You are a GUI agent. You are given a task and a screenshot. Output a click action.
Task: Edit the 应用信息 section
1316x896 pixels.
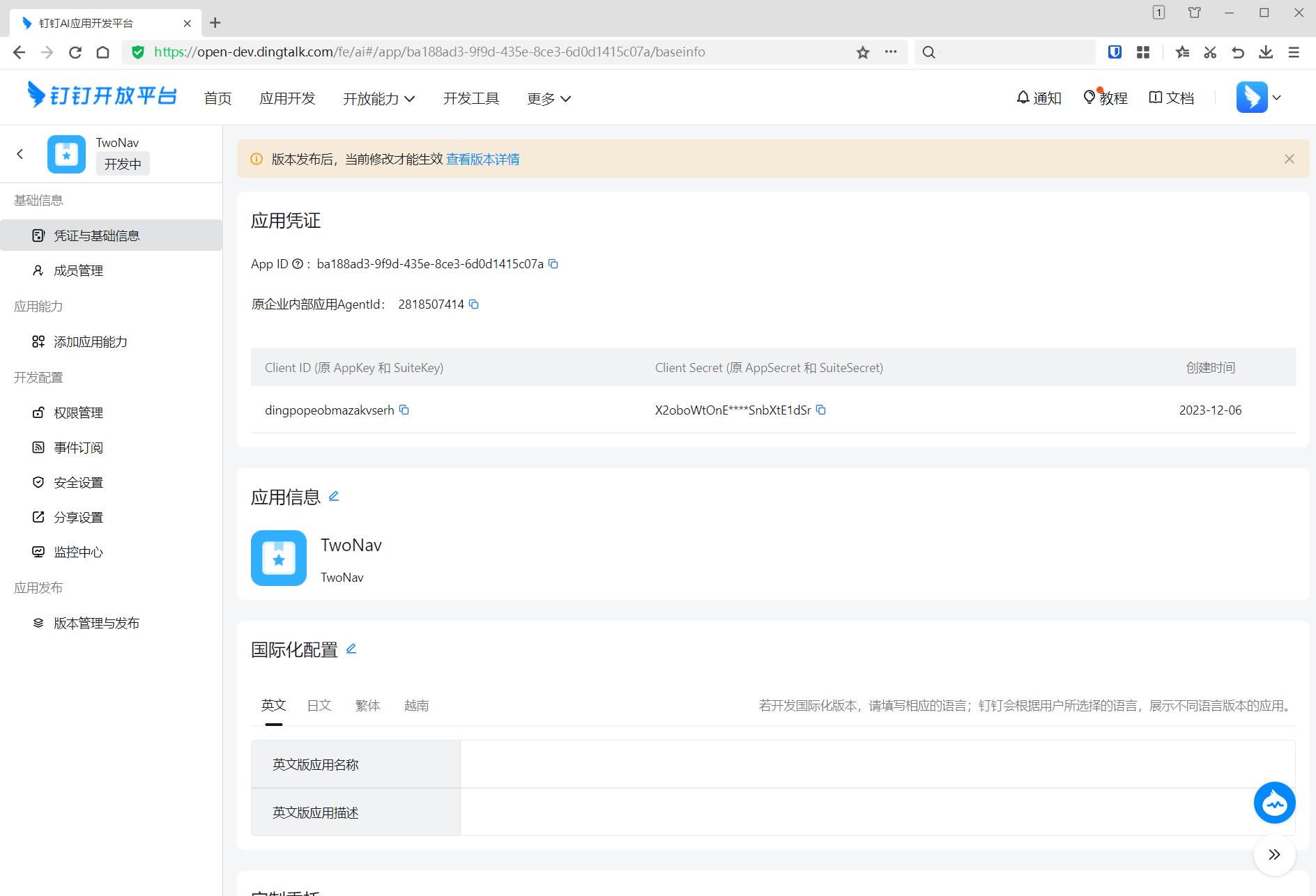[334, 496]
